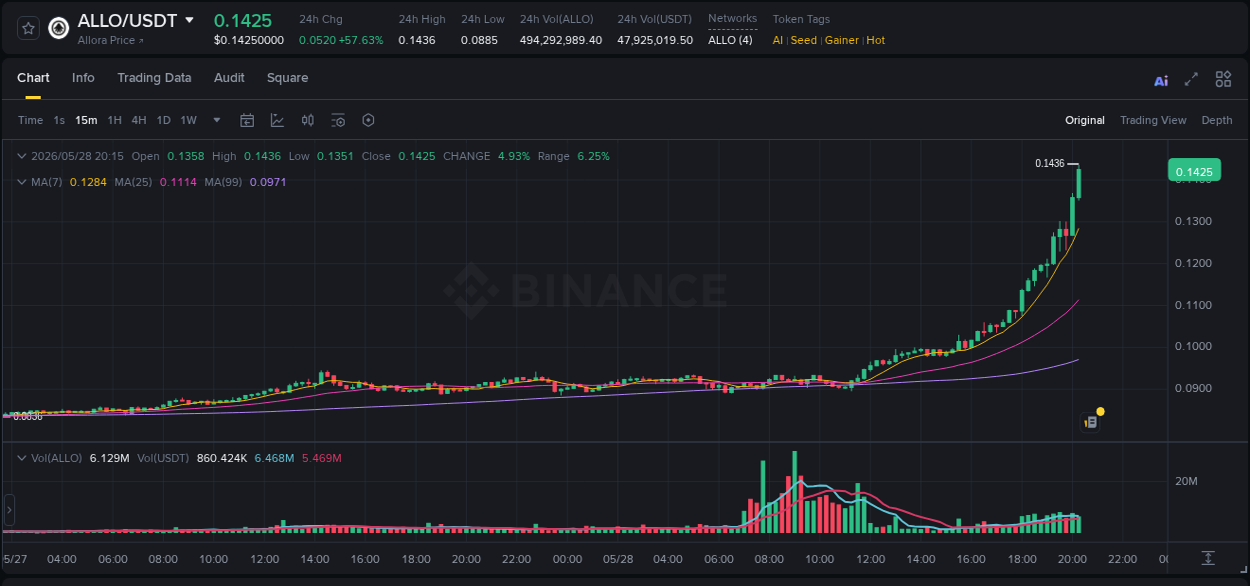Image resolution: width=1250 pixels, height=586 pixels.
Task: Collapse the OHLC data row chevron
Action: [x=22, y=156]
